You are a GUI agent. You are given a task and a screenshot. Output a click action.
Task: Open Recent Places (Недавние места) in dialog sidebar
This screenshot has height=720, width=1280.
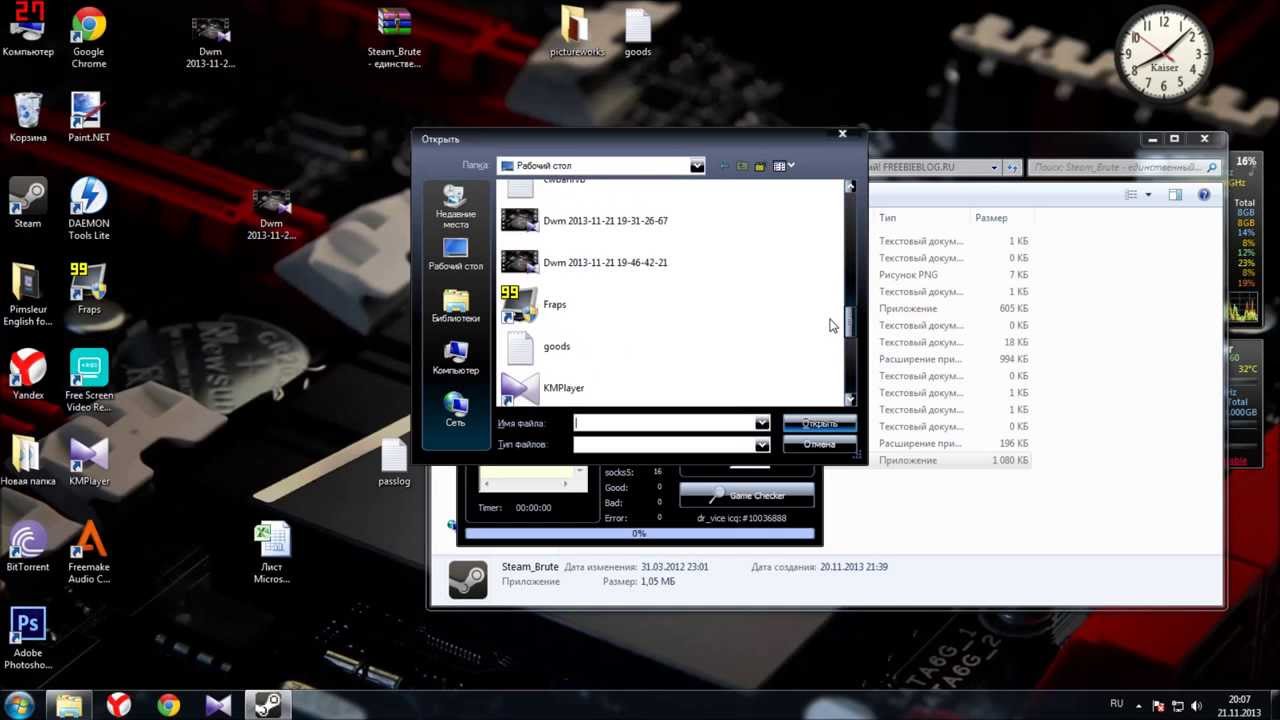coord(455,207)
